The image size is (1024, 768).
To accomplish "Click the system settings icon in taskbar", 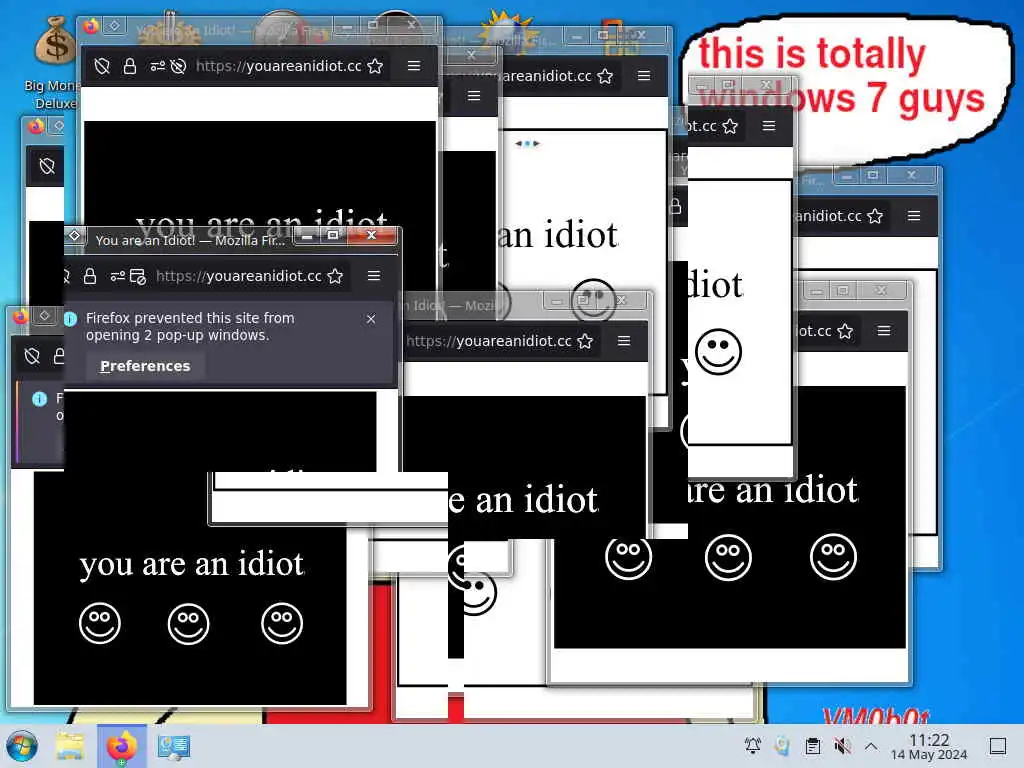I will coord(174,746).
